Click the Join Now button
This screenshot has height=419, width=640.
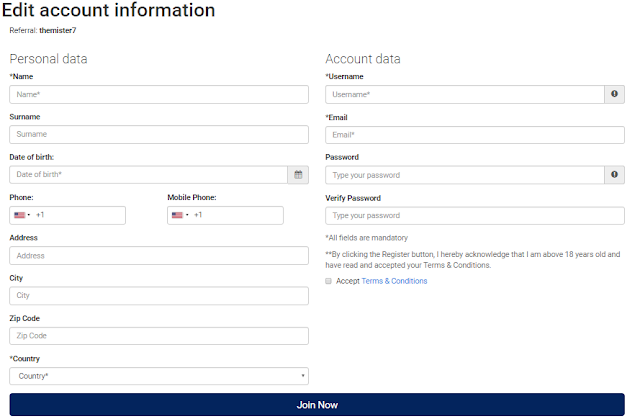[x=317, y=405]
